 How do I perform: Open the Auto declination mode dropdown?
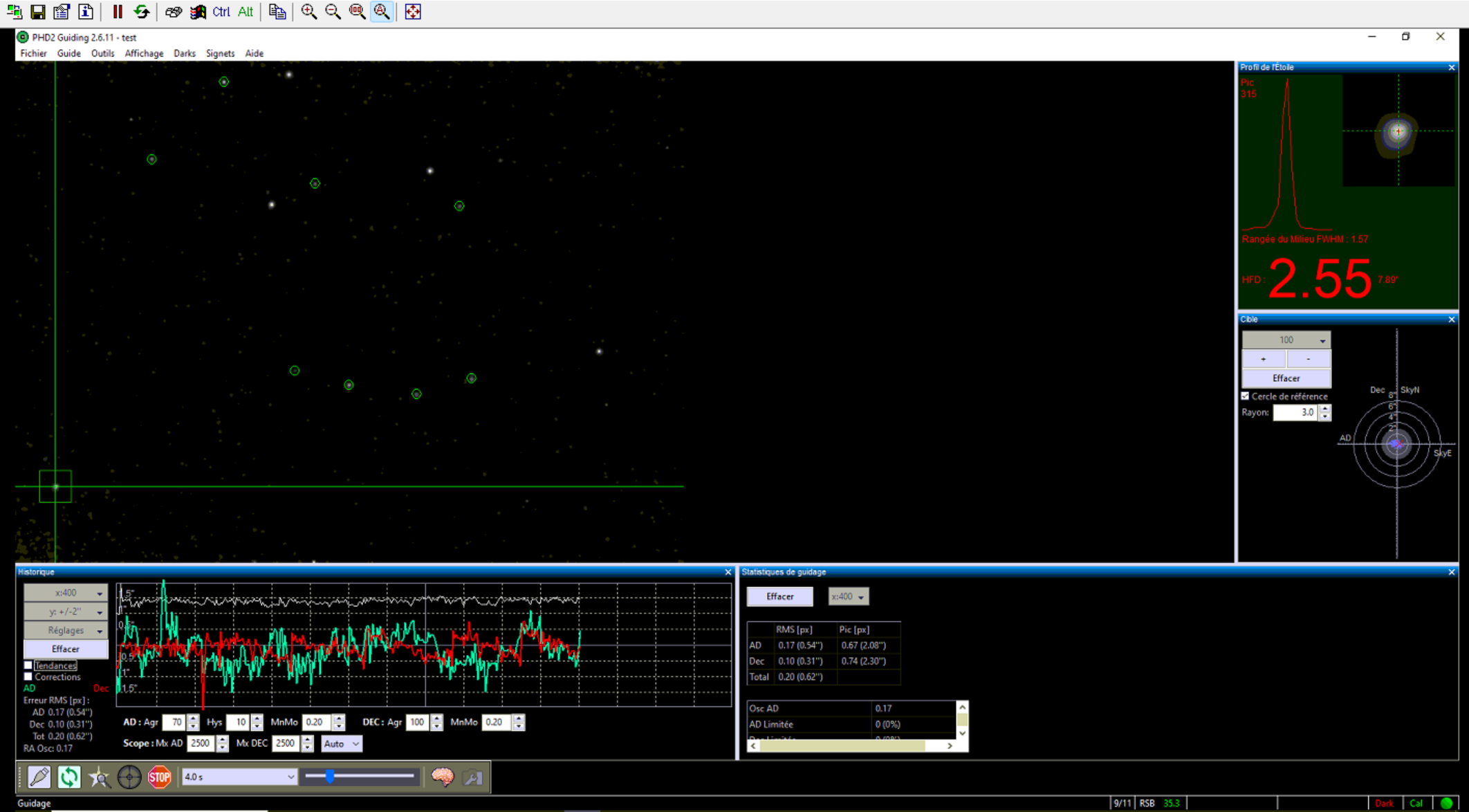point(341,744)
